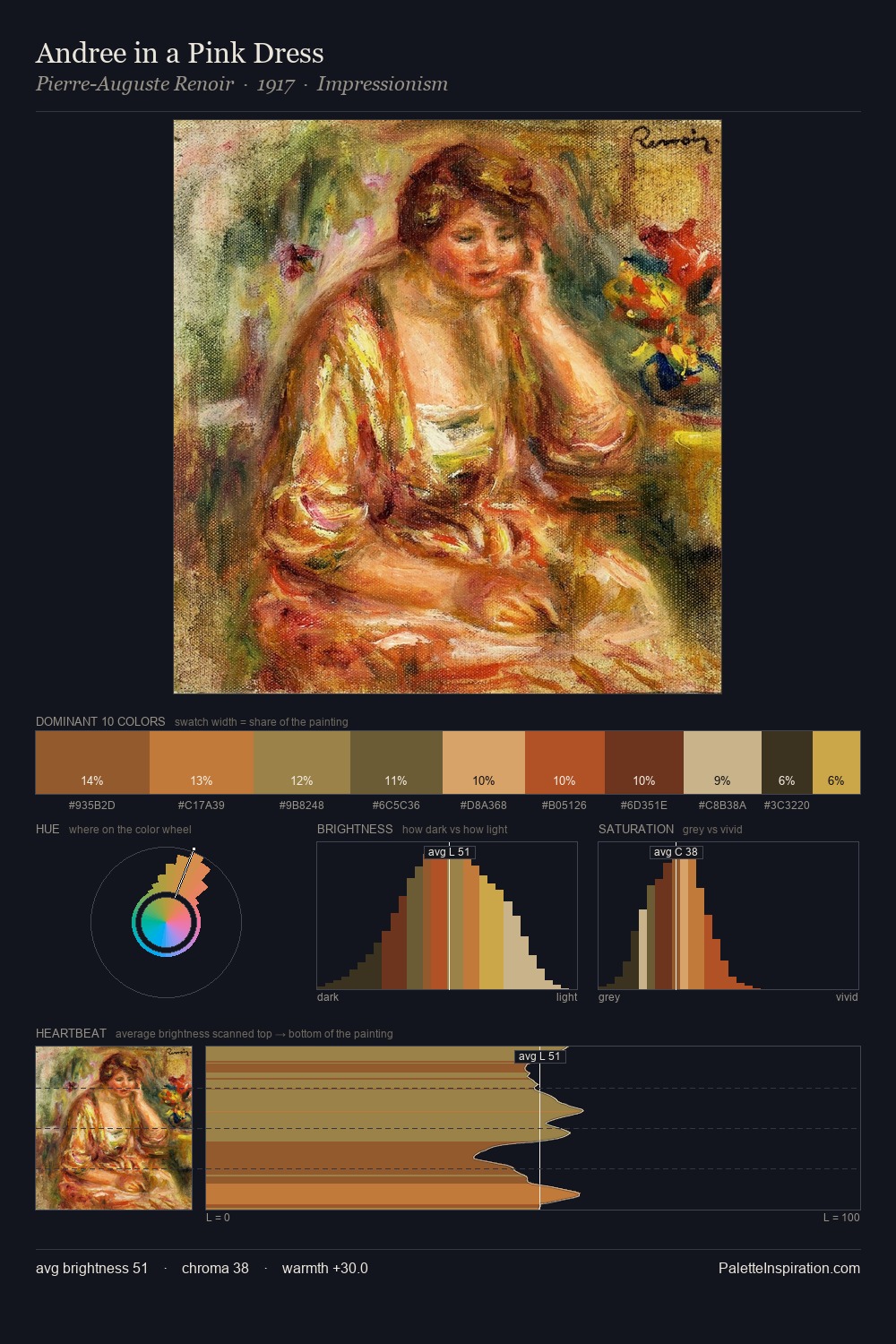This screenshot has height=1344, width=896.
Task: Click 'chroma 38' in the footer
Action: click(x=215, y=1268)
